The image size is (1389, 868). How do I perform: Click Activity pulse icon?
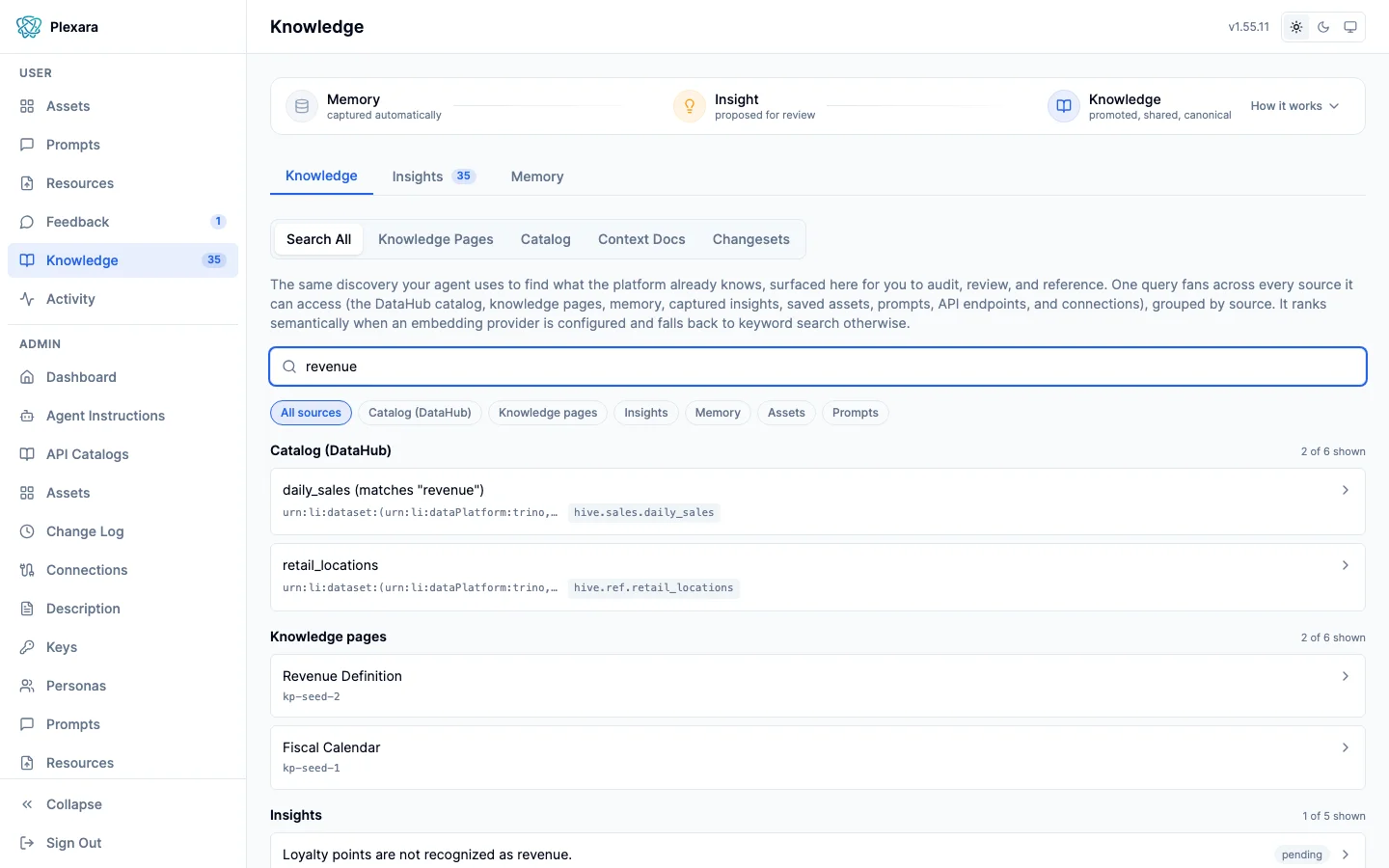pyautogui.click(x=27, y=299)
